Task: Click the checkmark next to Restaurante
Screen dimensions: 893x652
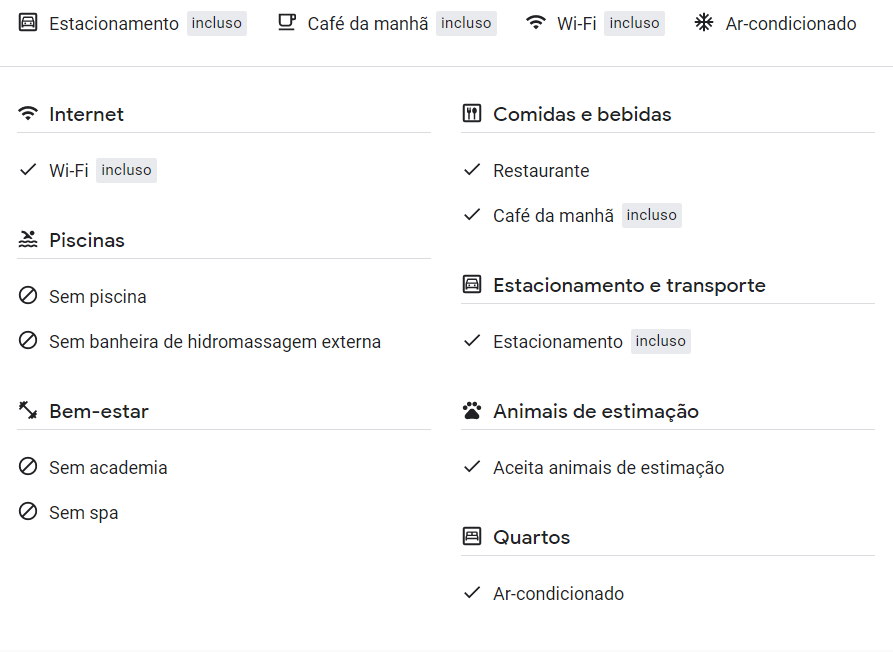Action: [x=472, y=170]
